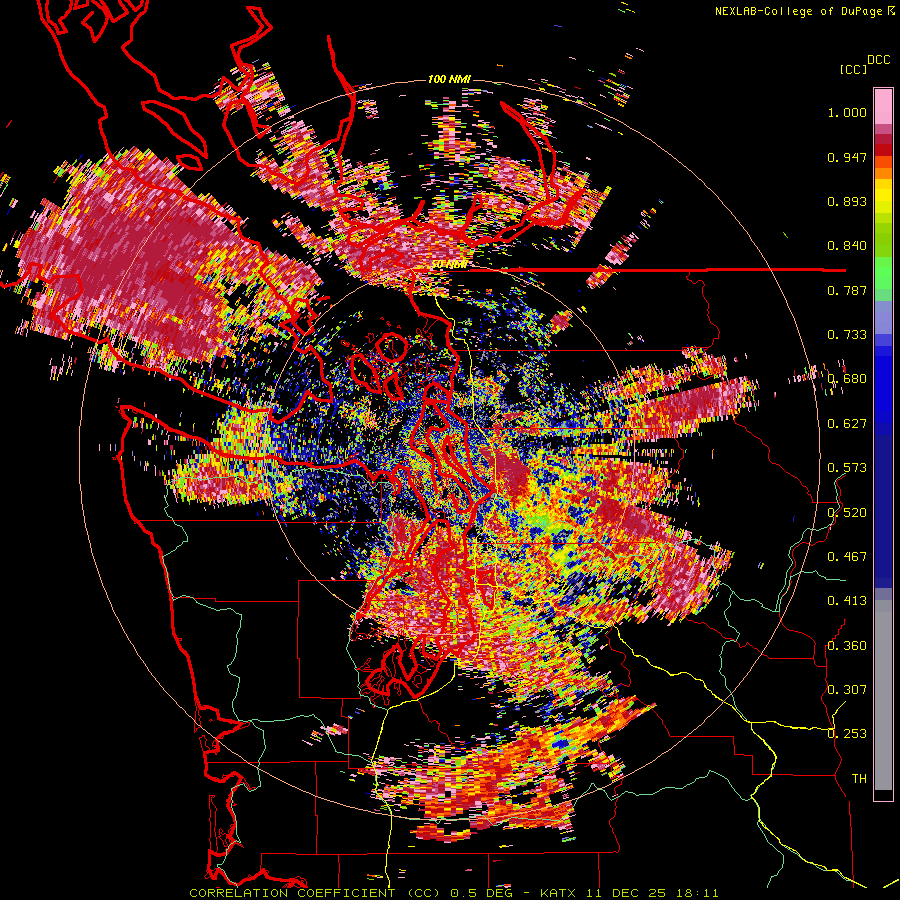
Task: Click the 0.947 scale value
Action: tap(847, 157)
